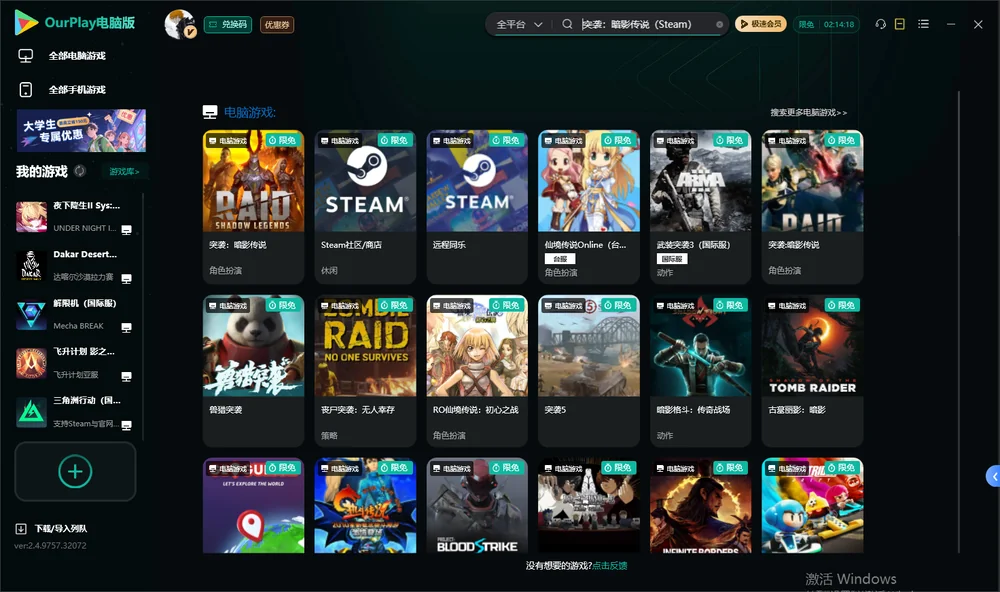Click the add game plus icon
Screen dimensions: 1000x592
coord(75,471)
